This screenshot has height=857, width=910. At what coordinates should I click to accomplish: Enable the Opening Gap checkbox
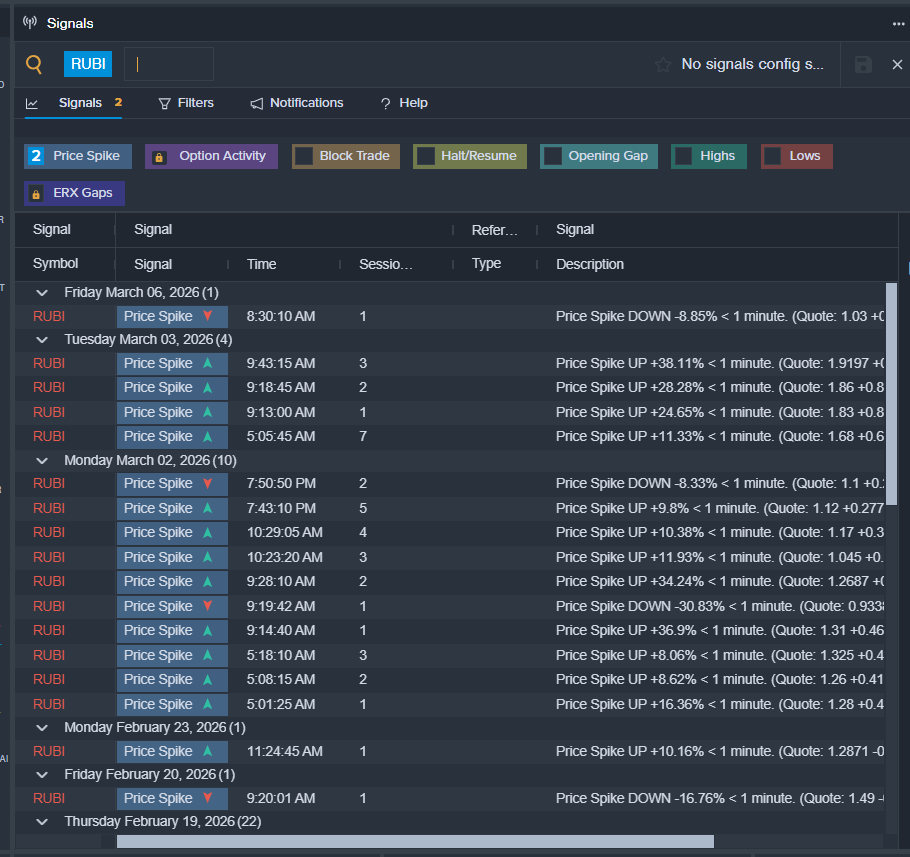(552, 156)
